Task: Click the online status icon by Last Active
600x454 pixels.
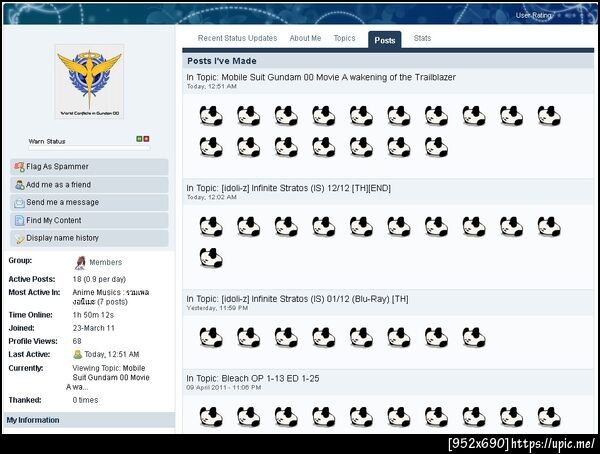Action: click(x=78, y=354)
